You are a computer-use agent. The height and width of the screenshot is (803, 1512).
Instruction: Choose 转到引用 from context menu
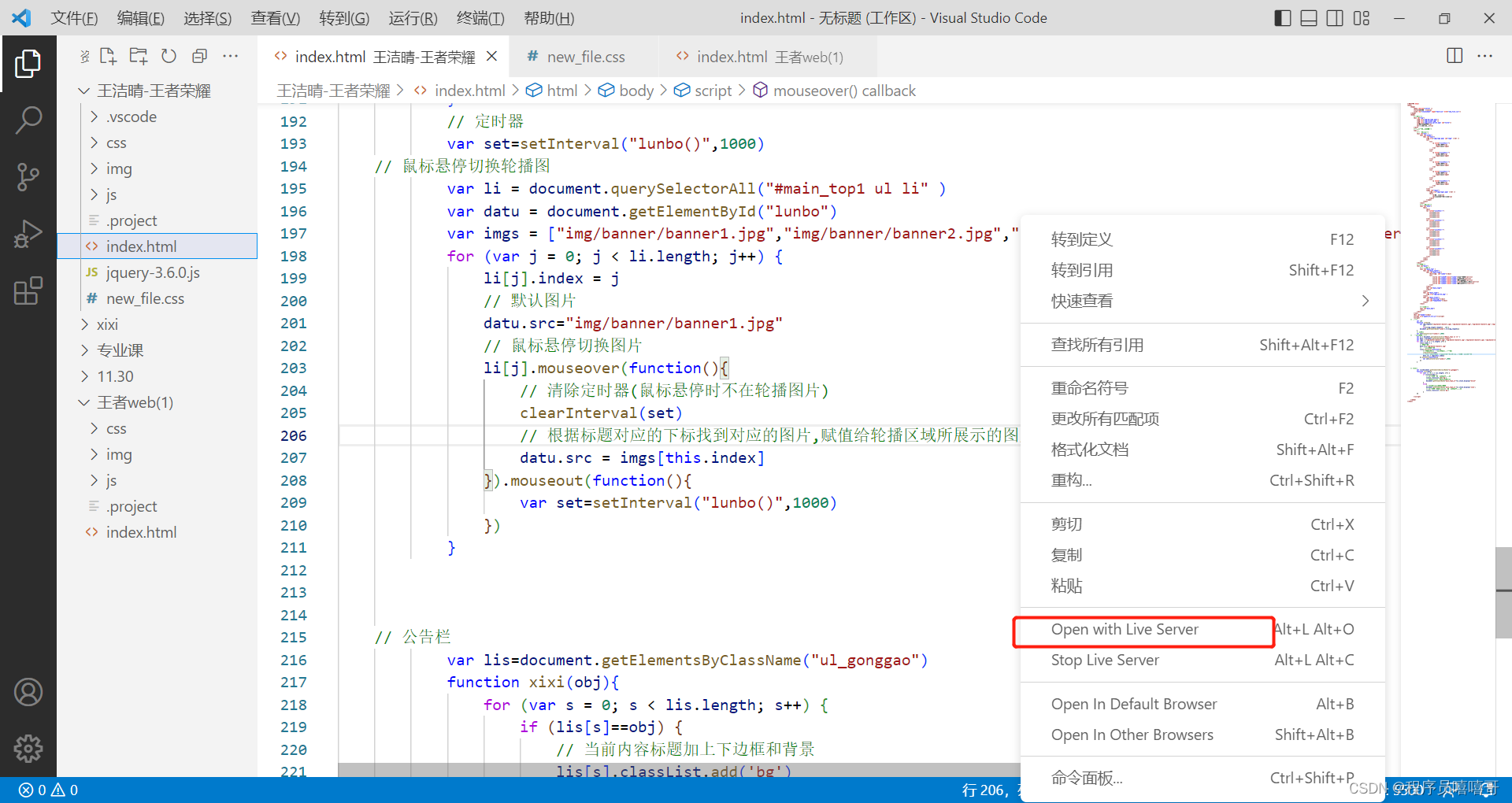1203,270
